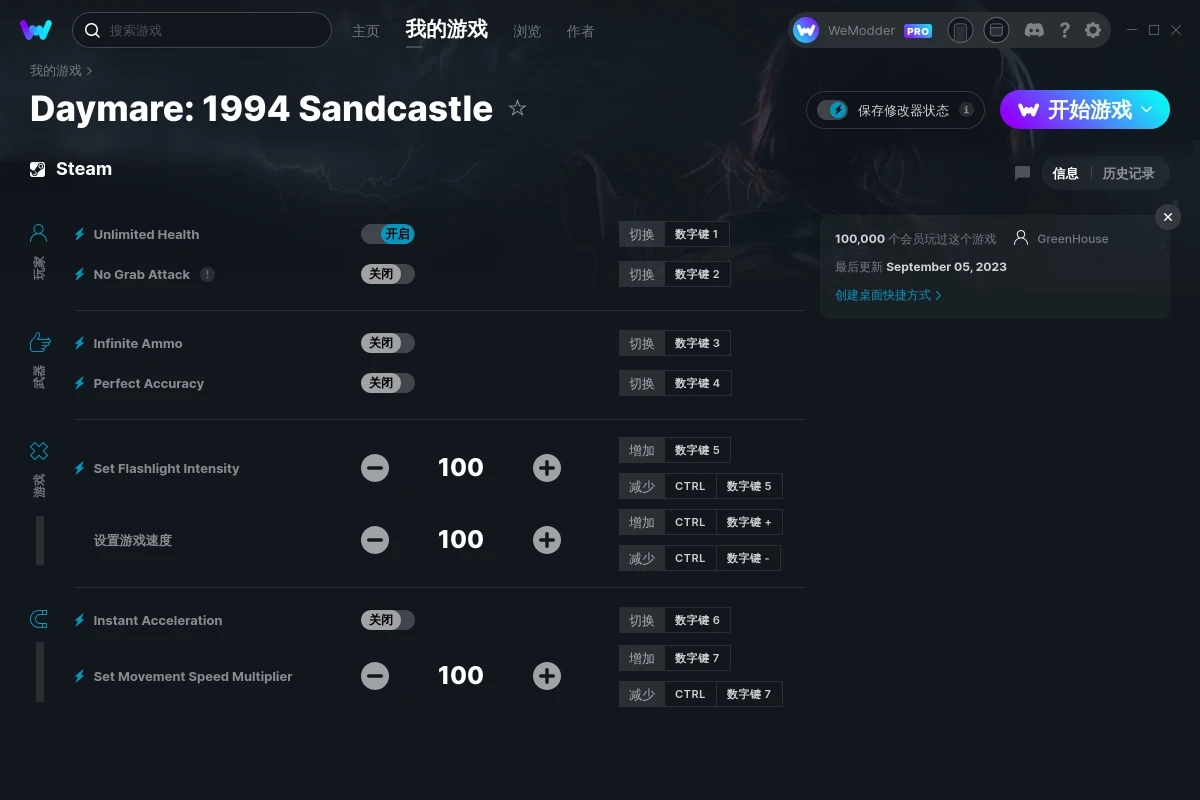Go back via the My Games breadcrumb
1200x800 pixels.
pos(56,71)
